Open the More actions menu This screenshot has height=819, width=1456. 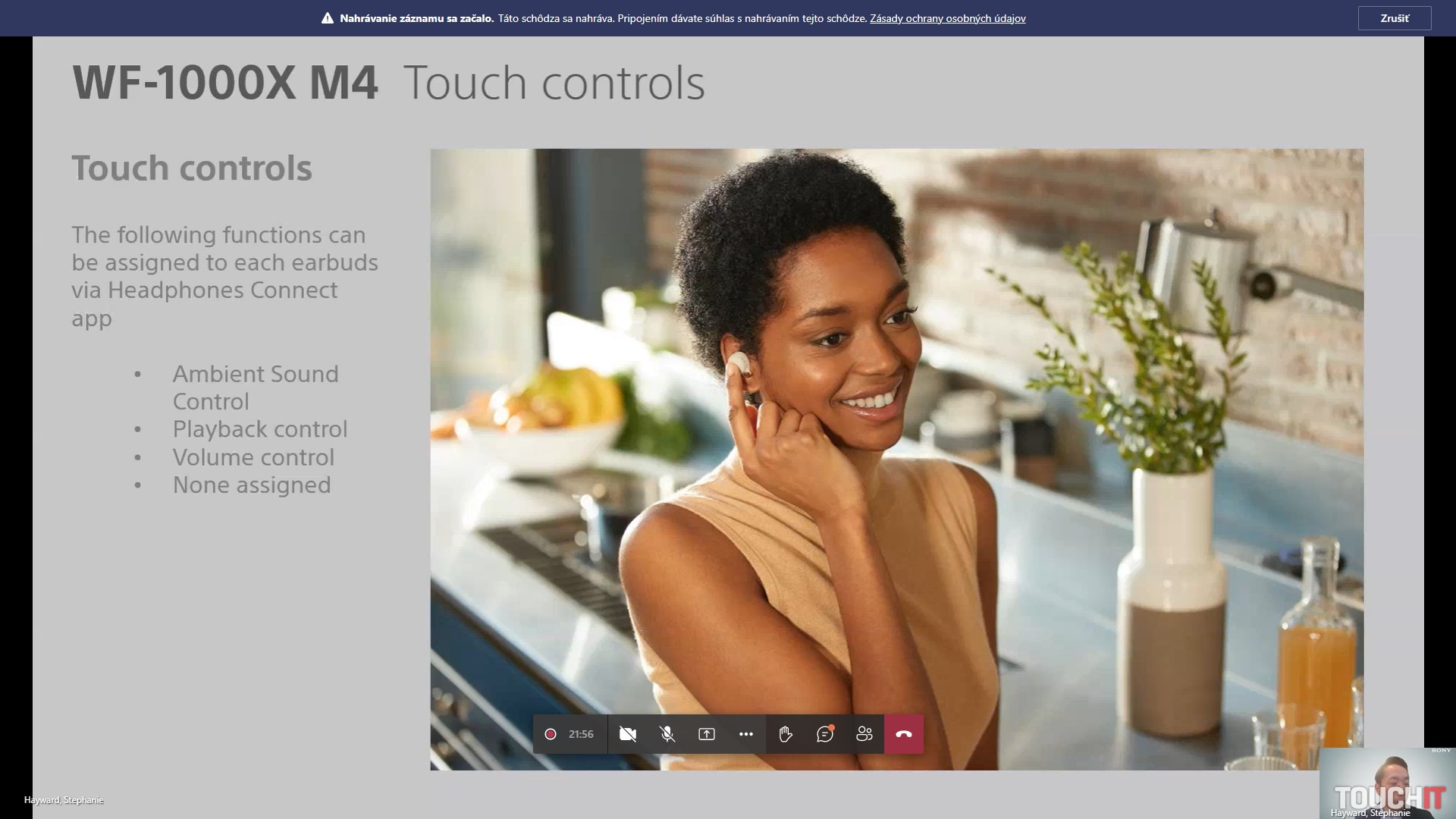[x=746, y=734]
